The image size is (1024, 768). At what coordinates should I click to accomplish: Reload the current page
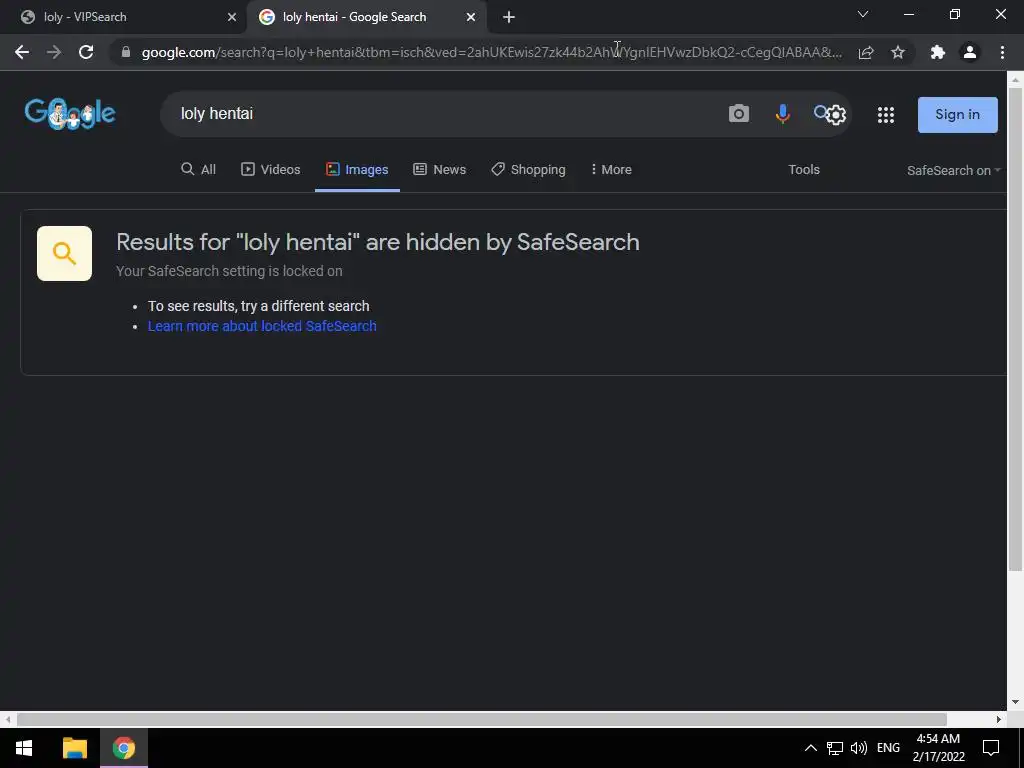tap(86, 52)
